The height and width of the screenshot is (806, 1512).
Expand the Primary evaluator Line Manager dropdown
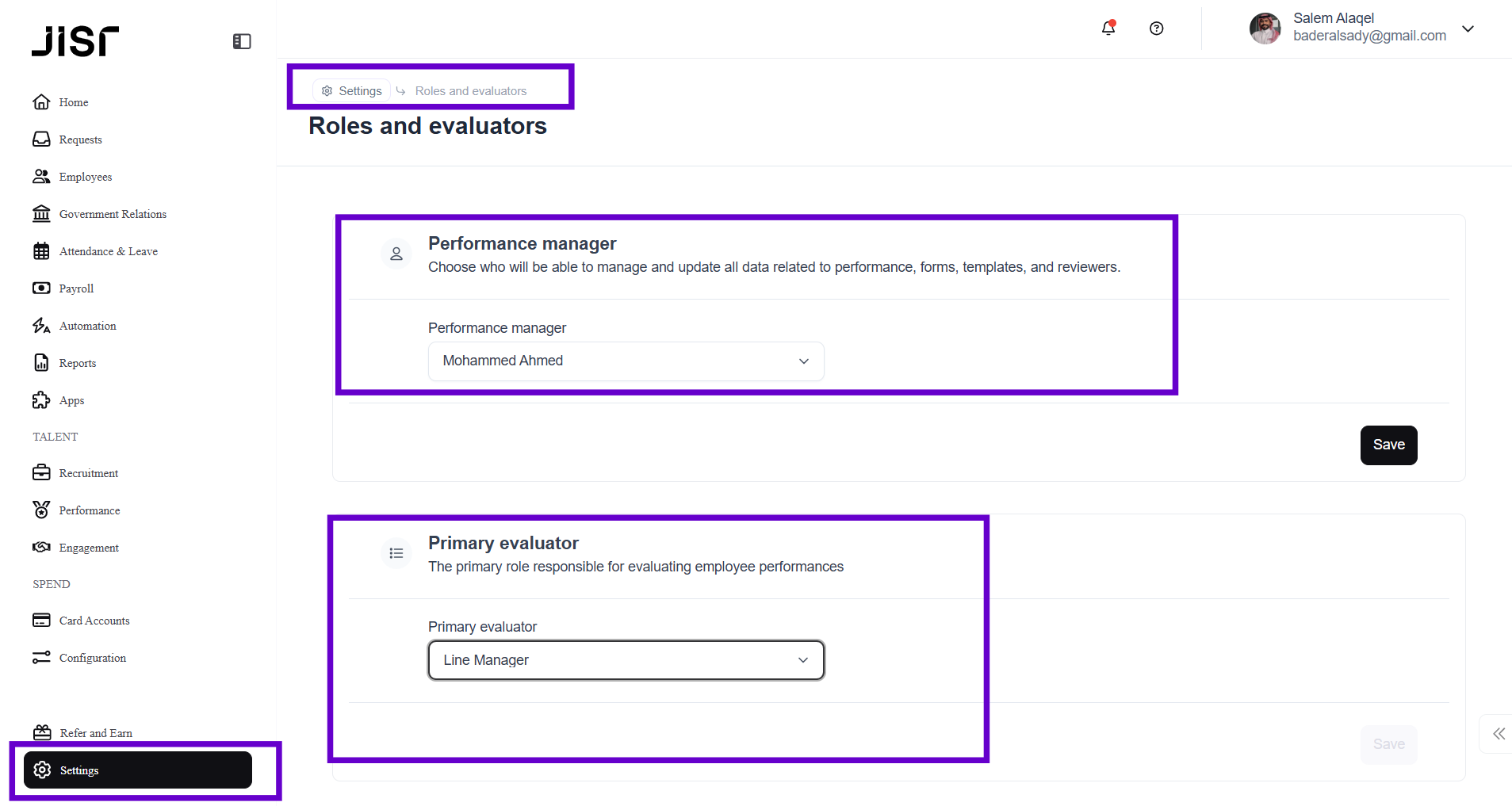[x=626, y=660]
